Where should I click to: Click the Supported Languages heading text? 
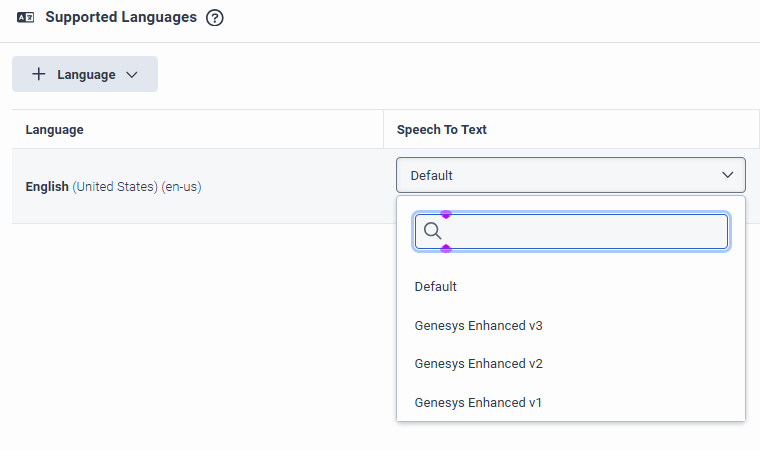point(121,17)
